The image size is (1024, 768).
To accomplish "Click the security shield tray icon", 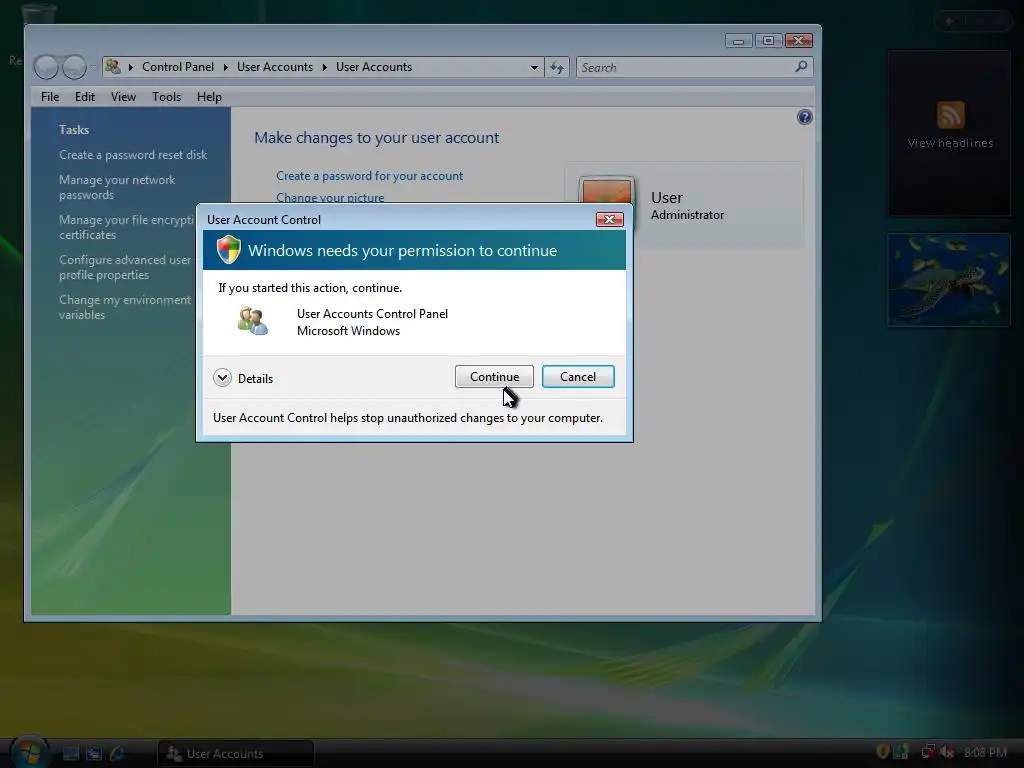I will pyautogui.click(x=882, y=752).
